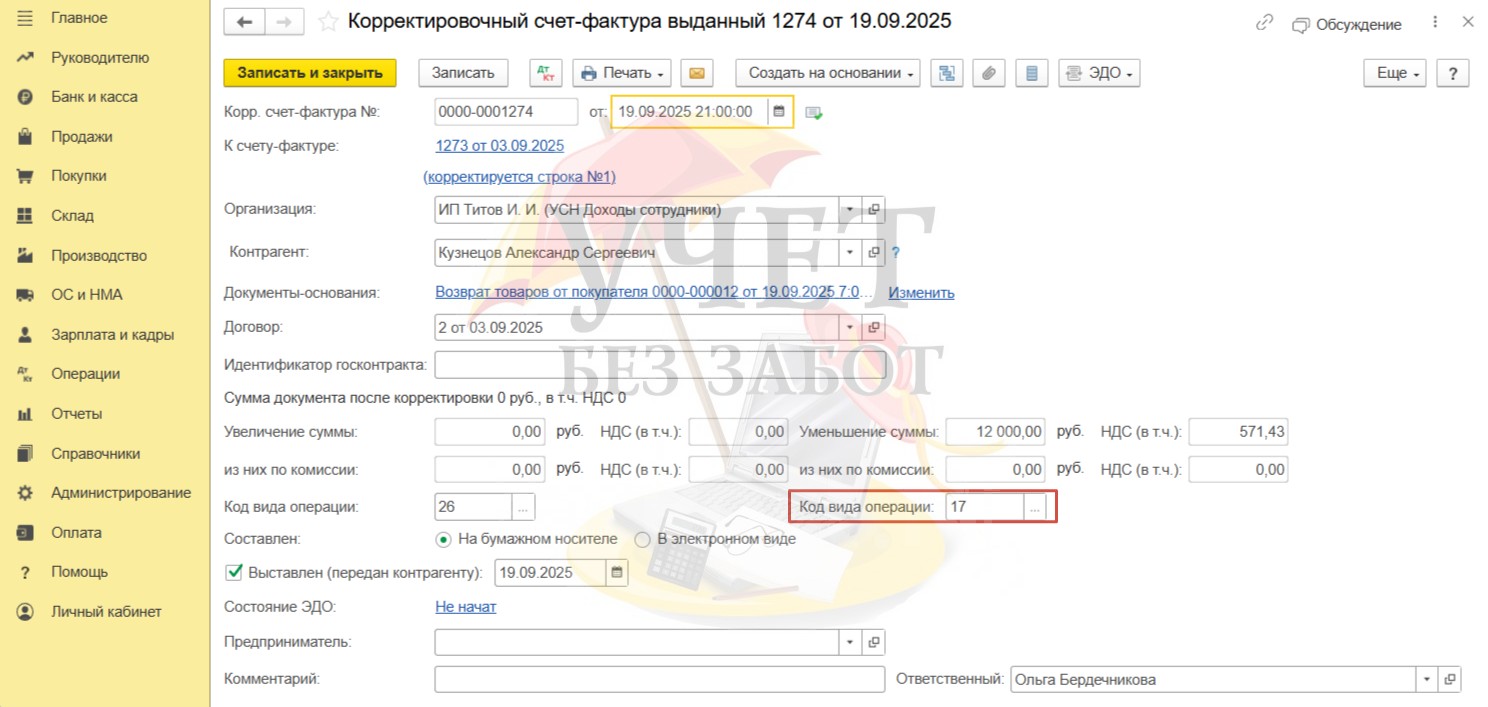Image resolution: width=1488 pixels, height=707 pixels.
Task: Open the Ответственный user record
Action: (x=1450, y=679)
